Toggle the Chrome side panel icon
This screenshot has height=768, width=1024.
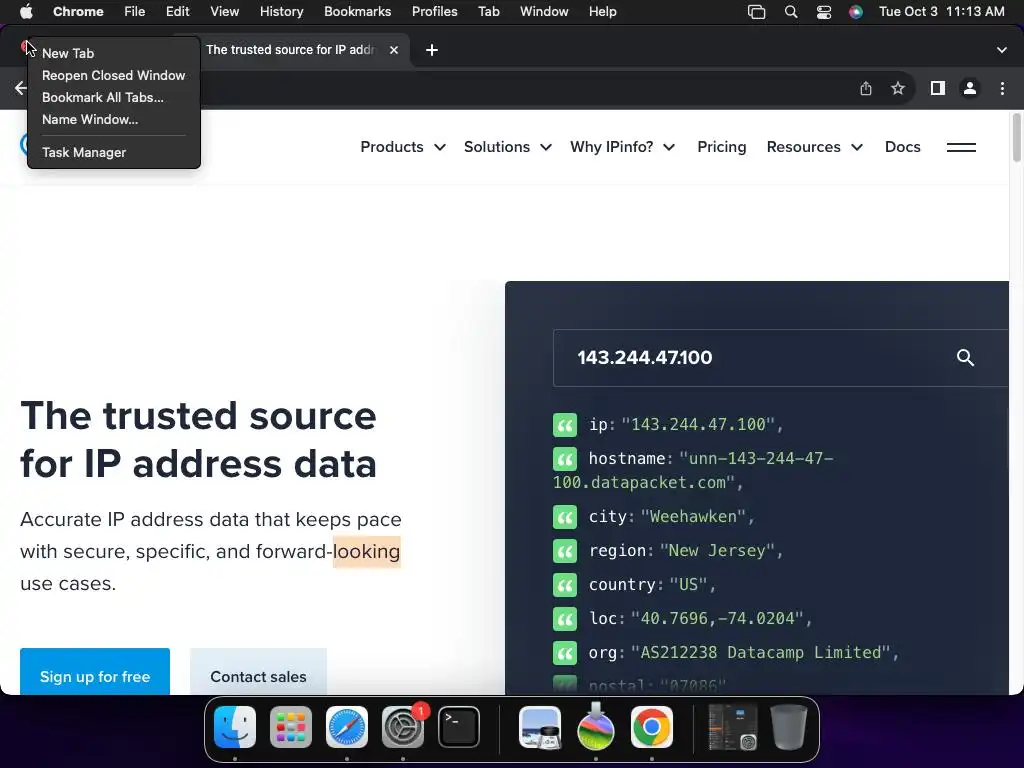tap(938, 88)
